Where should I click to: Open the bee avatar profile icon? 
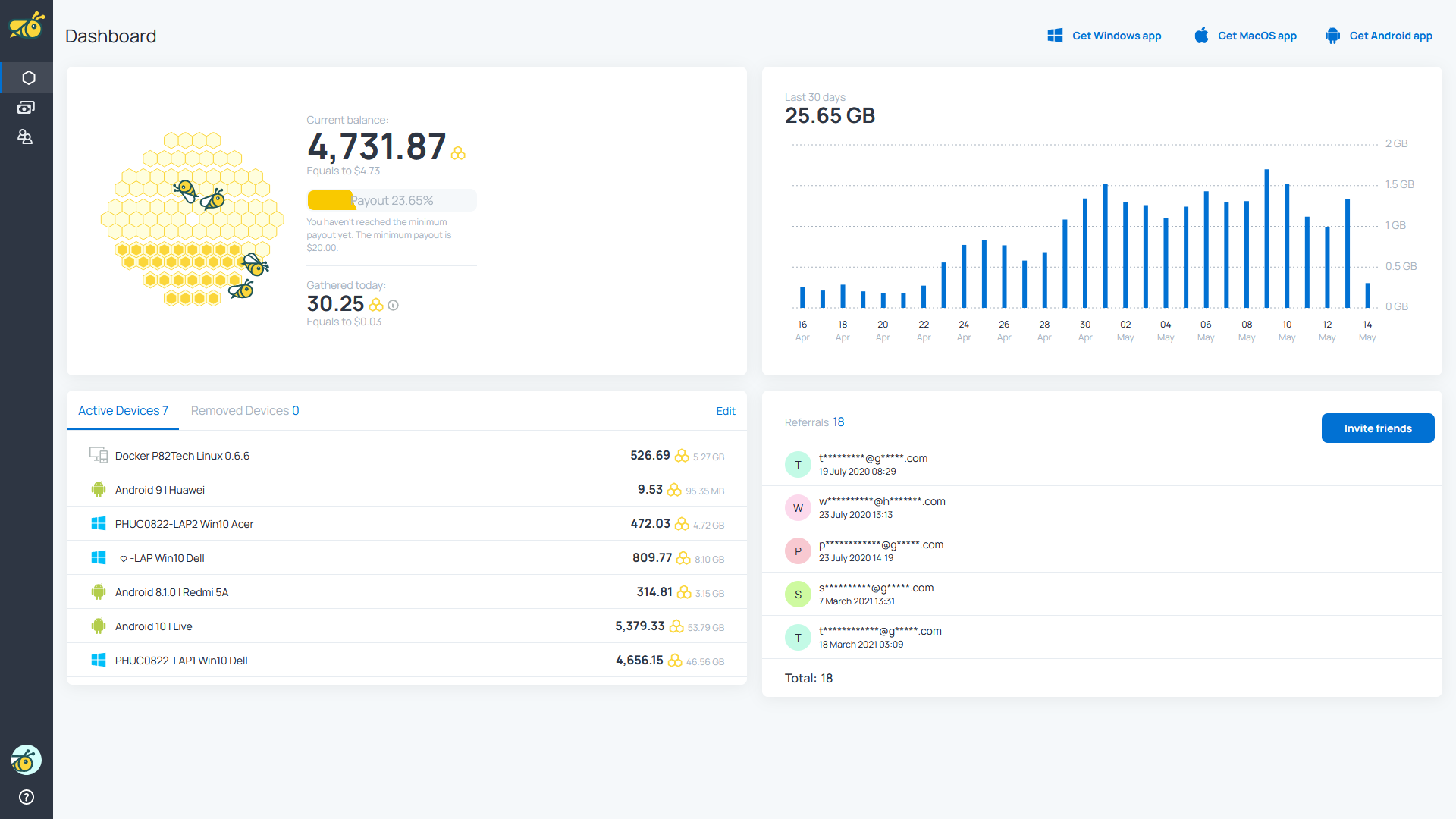pyautogui.click(x=27, y=759)
